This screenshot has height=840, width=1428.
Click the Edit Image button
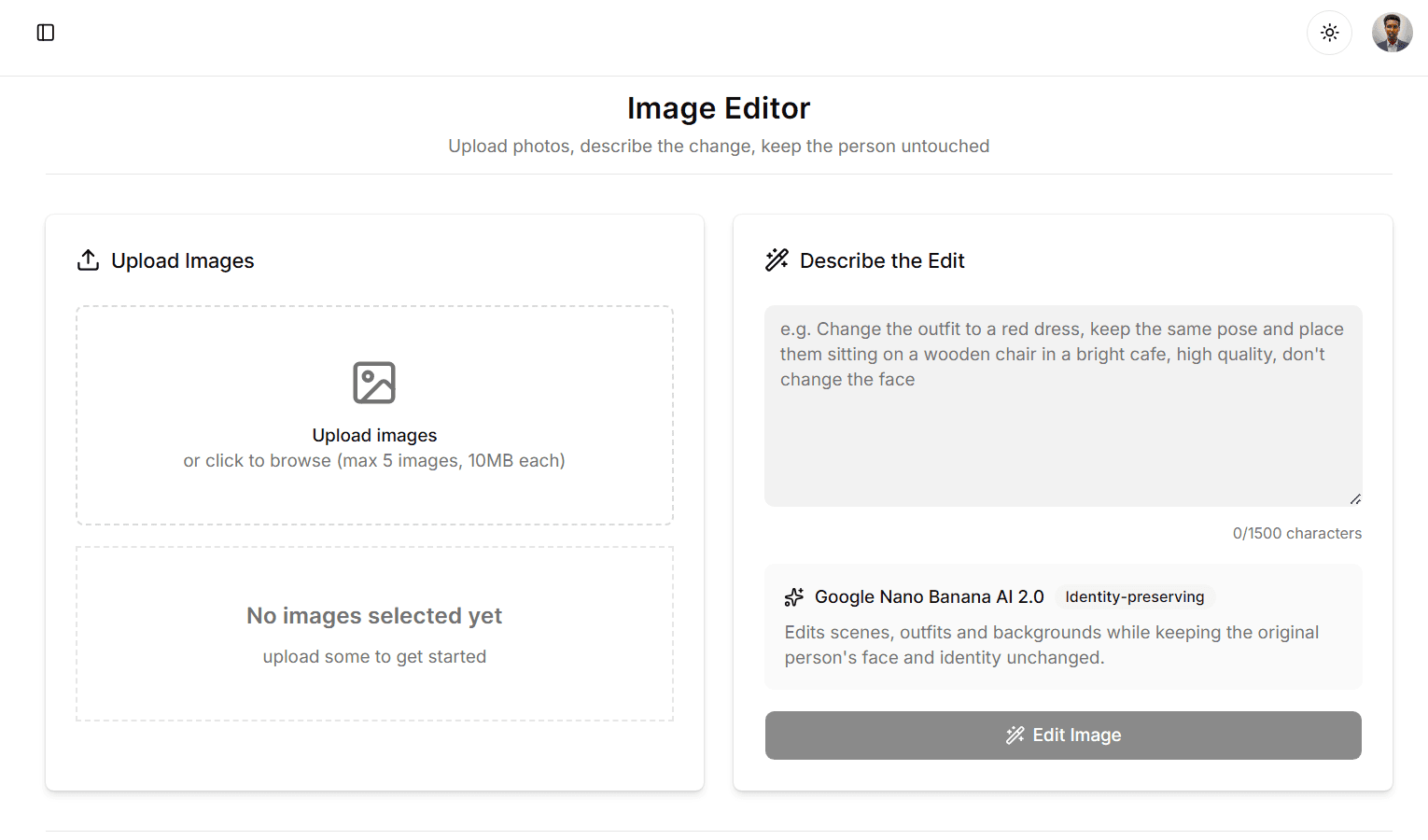tap(1063, 735)
